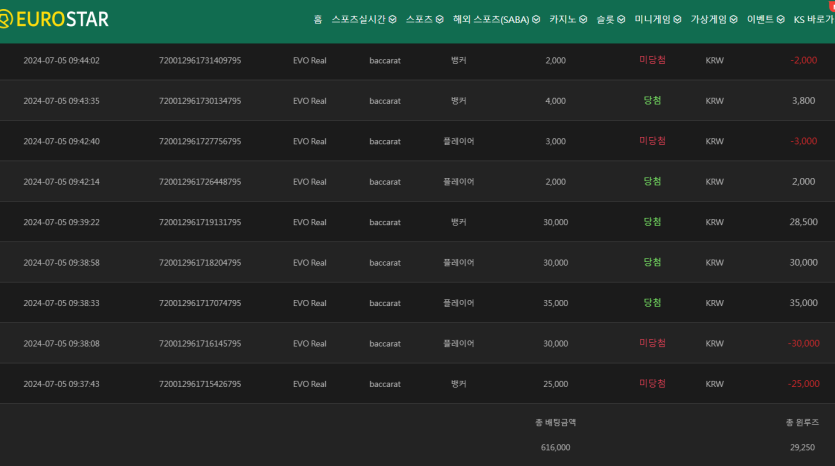
Task: Click the 총 배팅금액 label
Action: (x=555, y=423)
